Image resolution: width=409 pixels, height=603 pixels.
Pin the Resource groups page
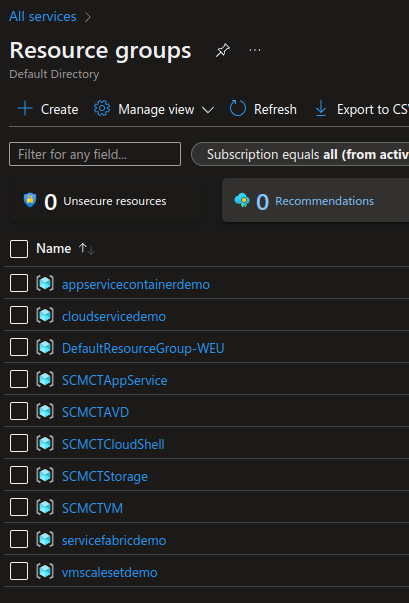(x=223, y=50)
